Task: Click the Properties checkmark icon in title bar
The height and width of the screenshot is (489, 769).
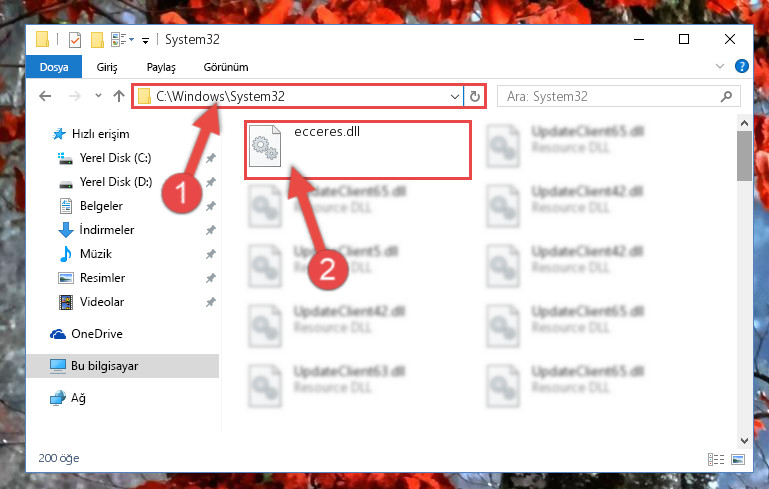Action: [75, 40]
